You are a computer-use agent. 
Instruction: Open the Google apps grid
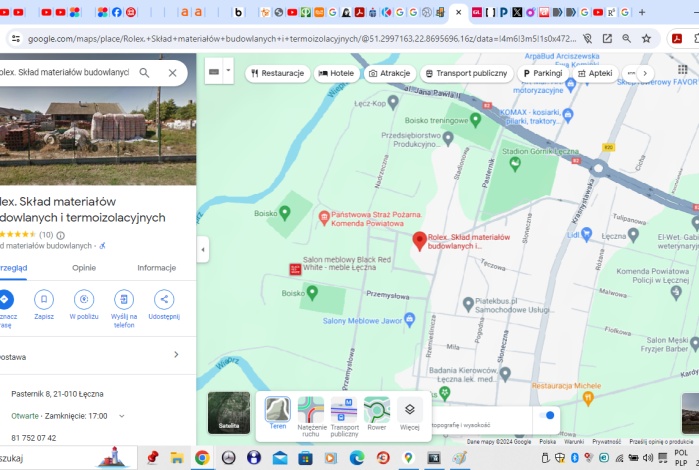[683, 69]
